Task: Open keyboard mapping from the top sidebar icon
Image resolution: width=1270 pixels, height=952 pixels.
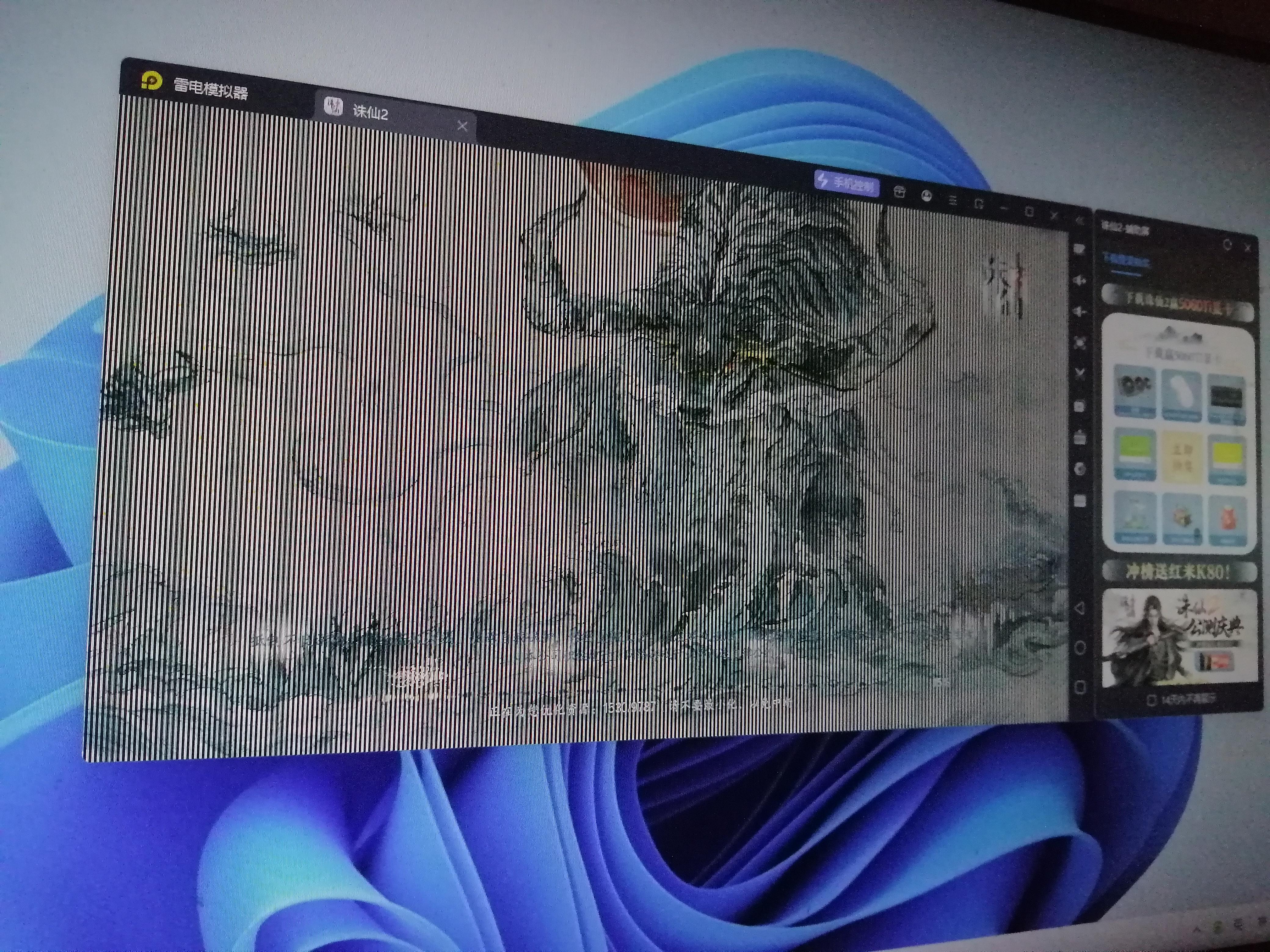Action: pyautogui.click(x=1079, y=249)
